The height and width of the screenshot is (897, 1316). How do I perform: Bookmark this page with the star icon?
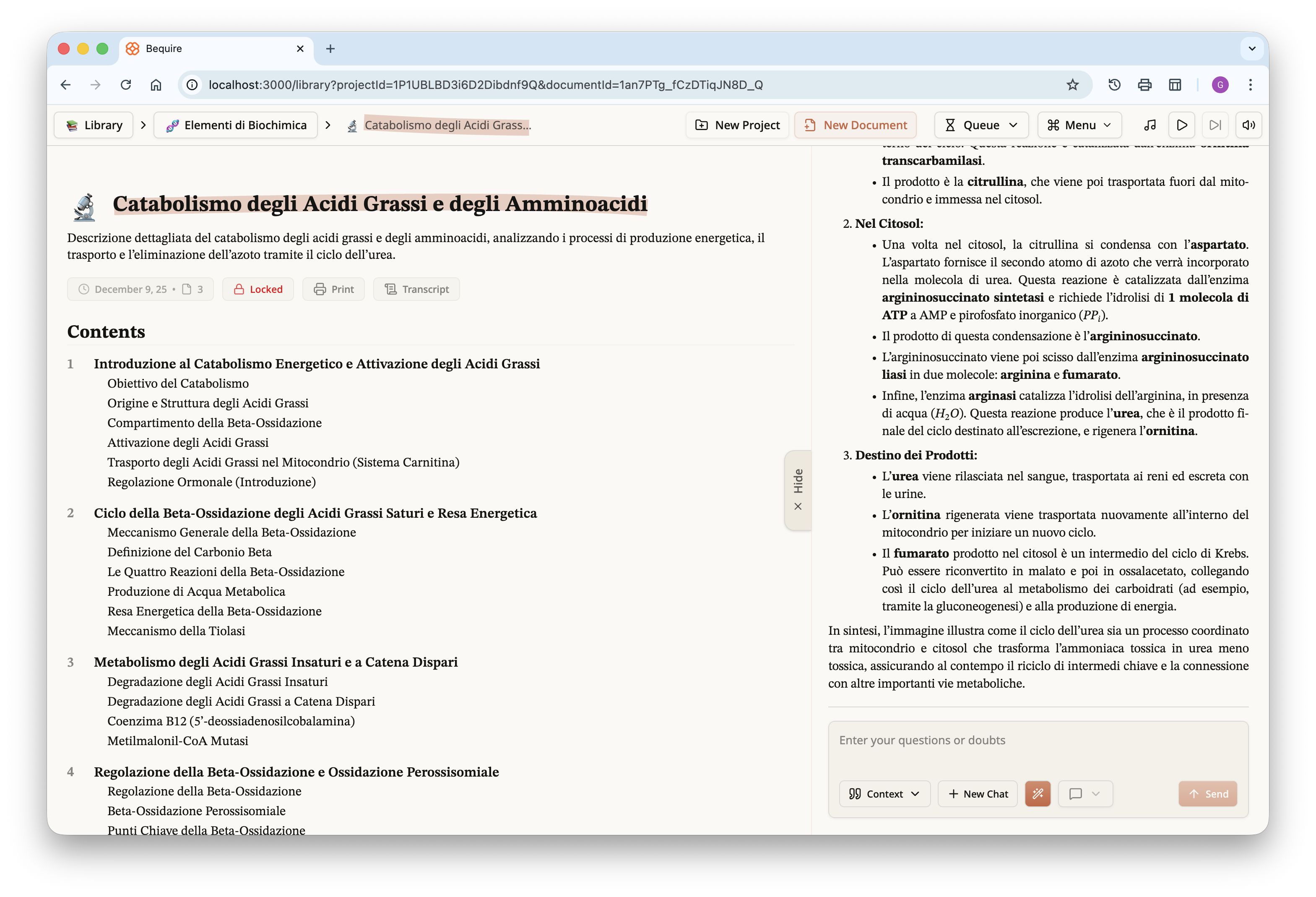1072,85
